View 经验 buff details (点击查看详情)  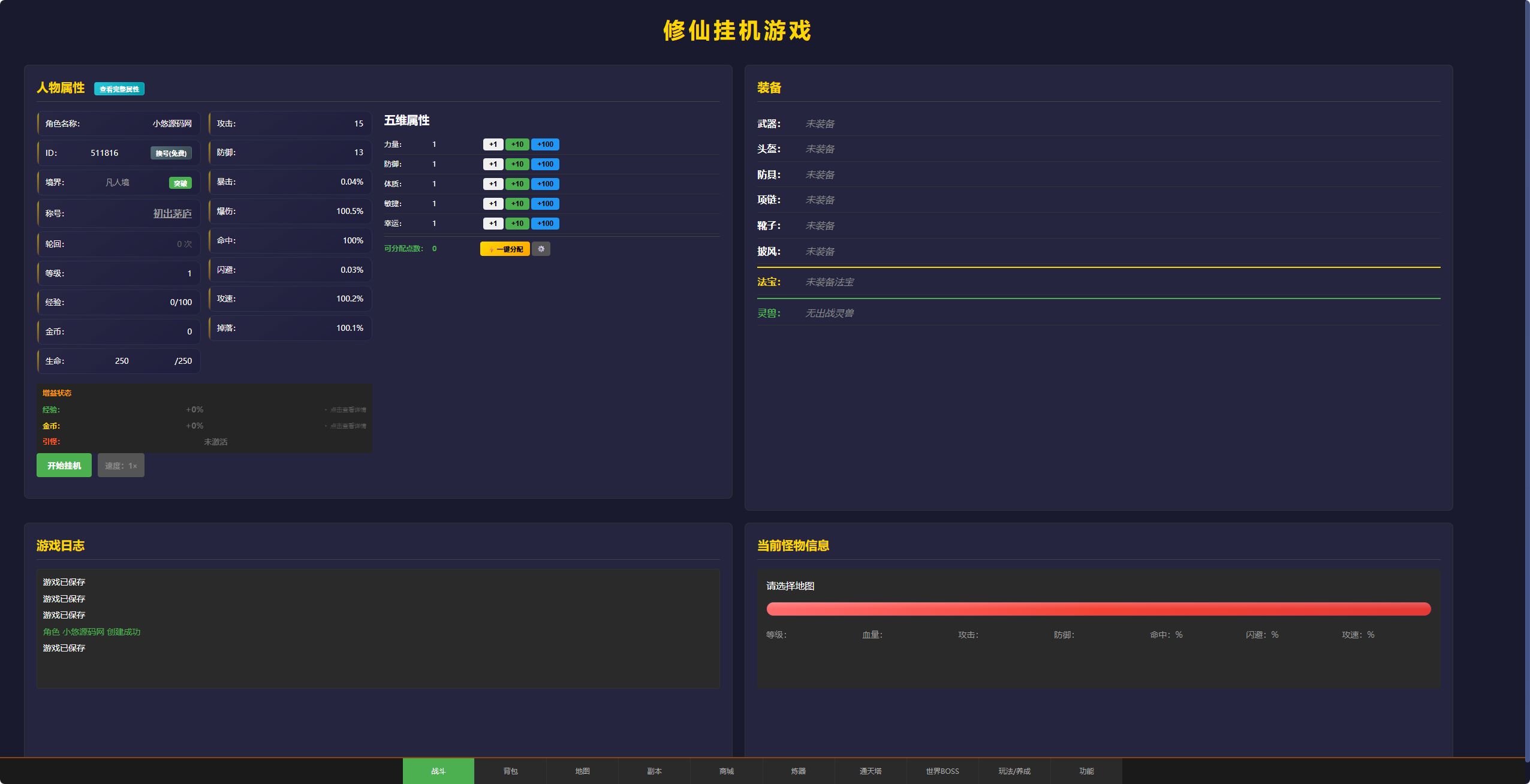pyautogui.click(x=345, y=410)
